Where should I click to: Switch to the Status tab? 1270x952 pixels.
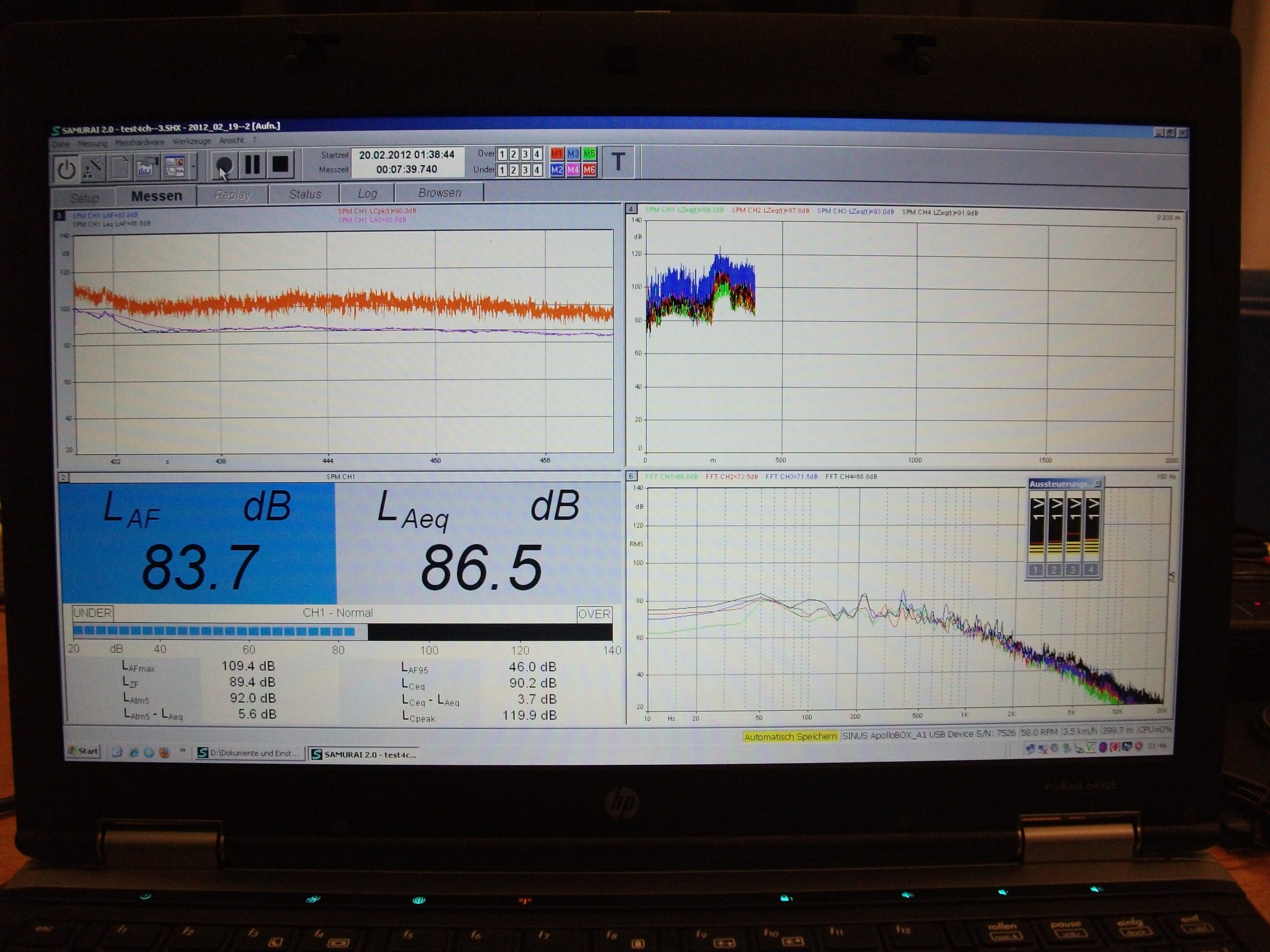coord(305,194)
